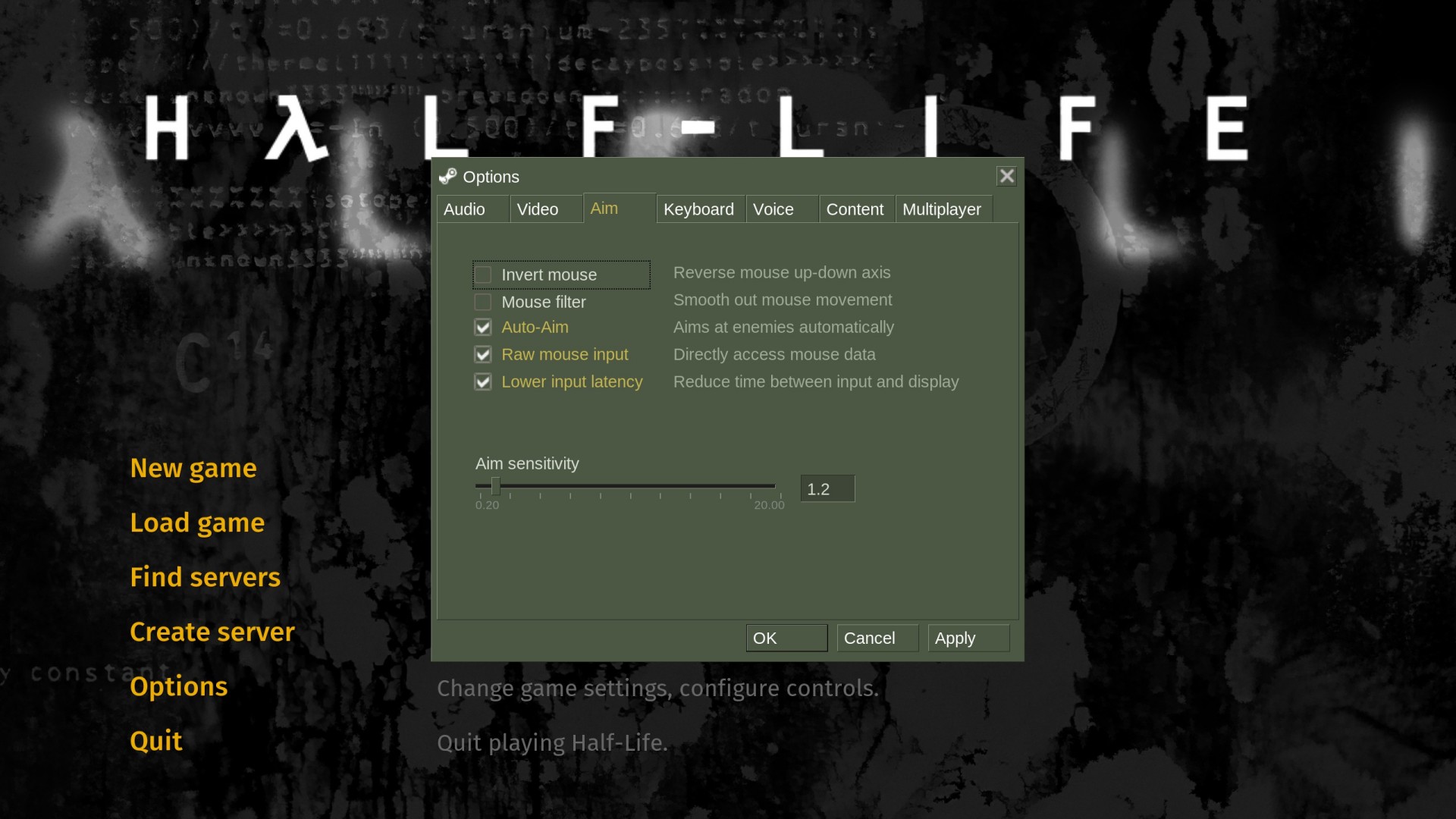Disable the Auto-Aim checkbox
Viewport: 1456px width, 819px height.
coord(483,327)
